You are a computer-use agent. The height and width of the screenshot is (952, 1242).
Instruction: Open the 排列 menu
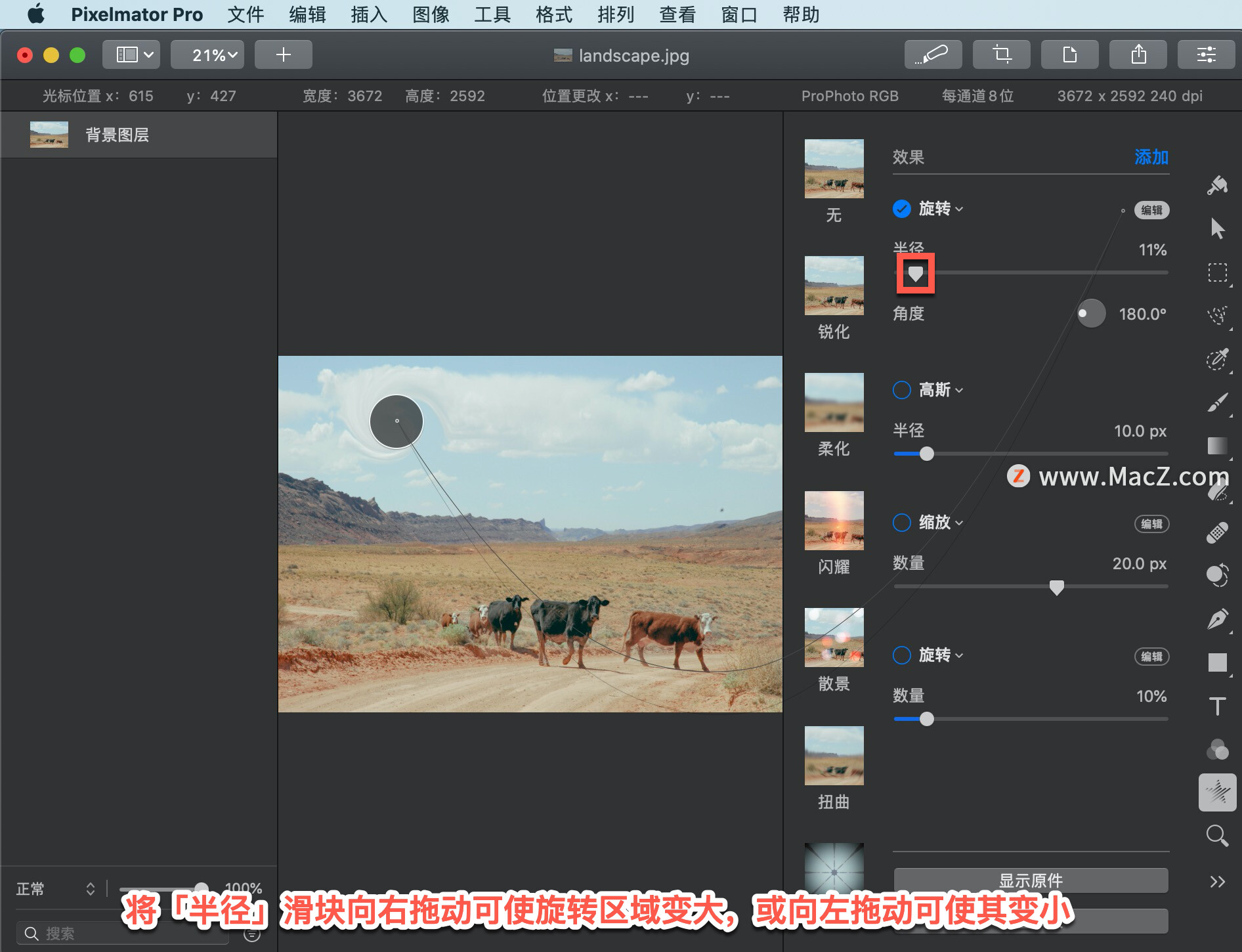coord(616,14)
